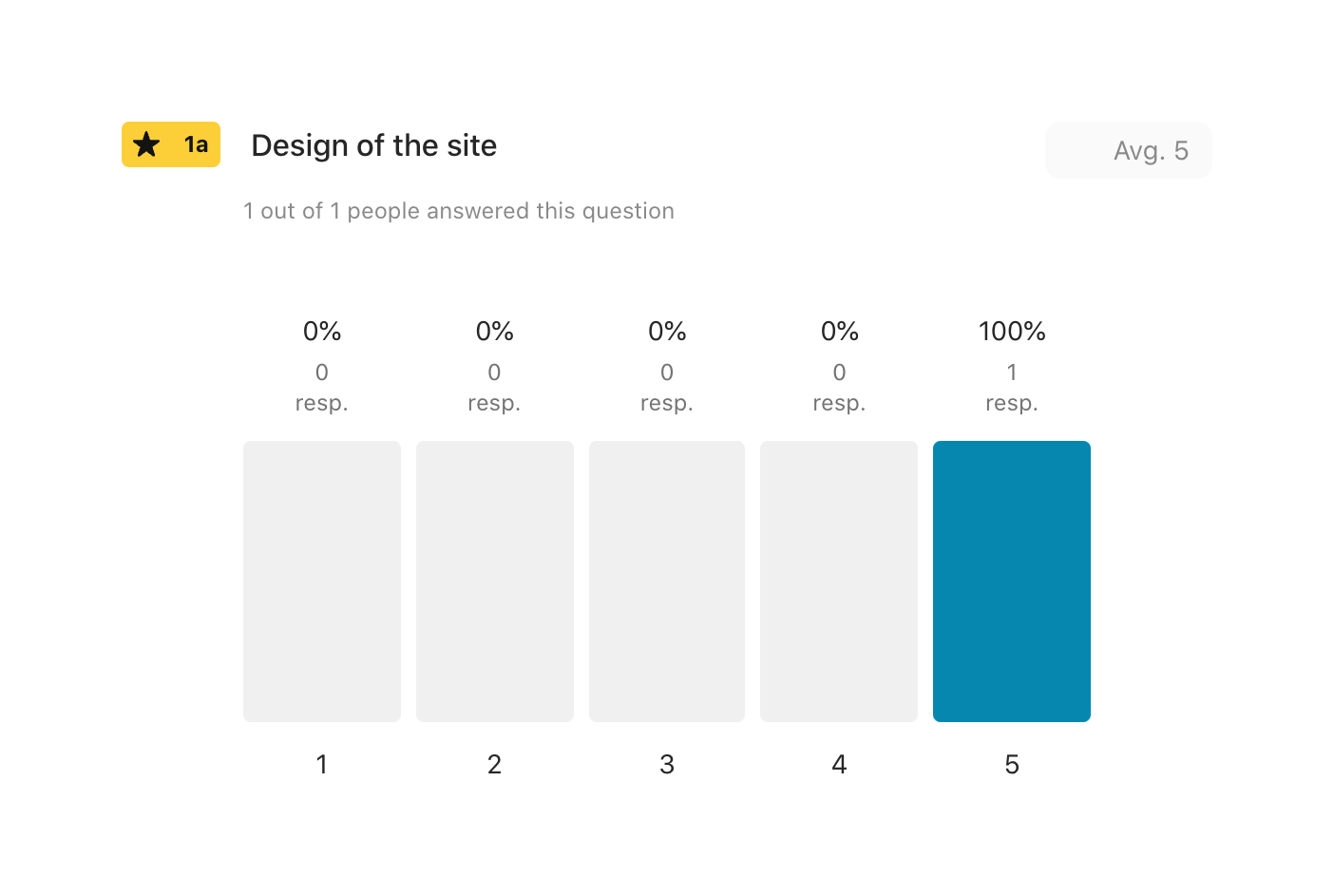Click the axis label "2" below the second bar
1334x896 pixels.
(x=494, y=764)
